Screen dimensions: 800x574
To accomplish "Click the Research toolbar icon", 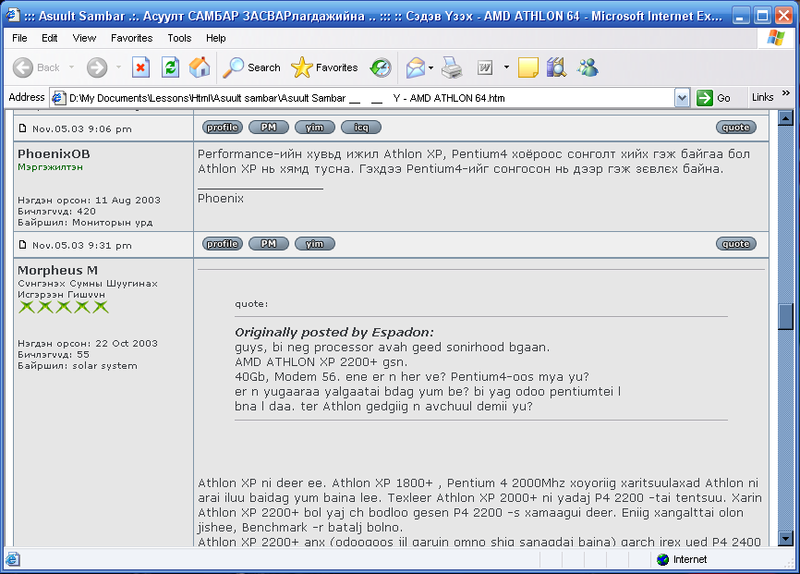I will (556, 68).
